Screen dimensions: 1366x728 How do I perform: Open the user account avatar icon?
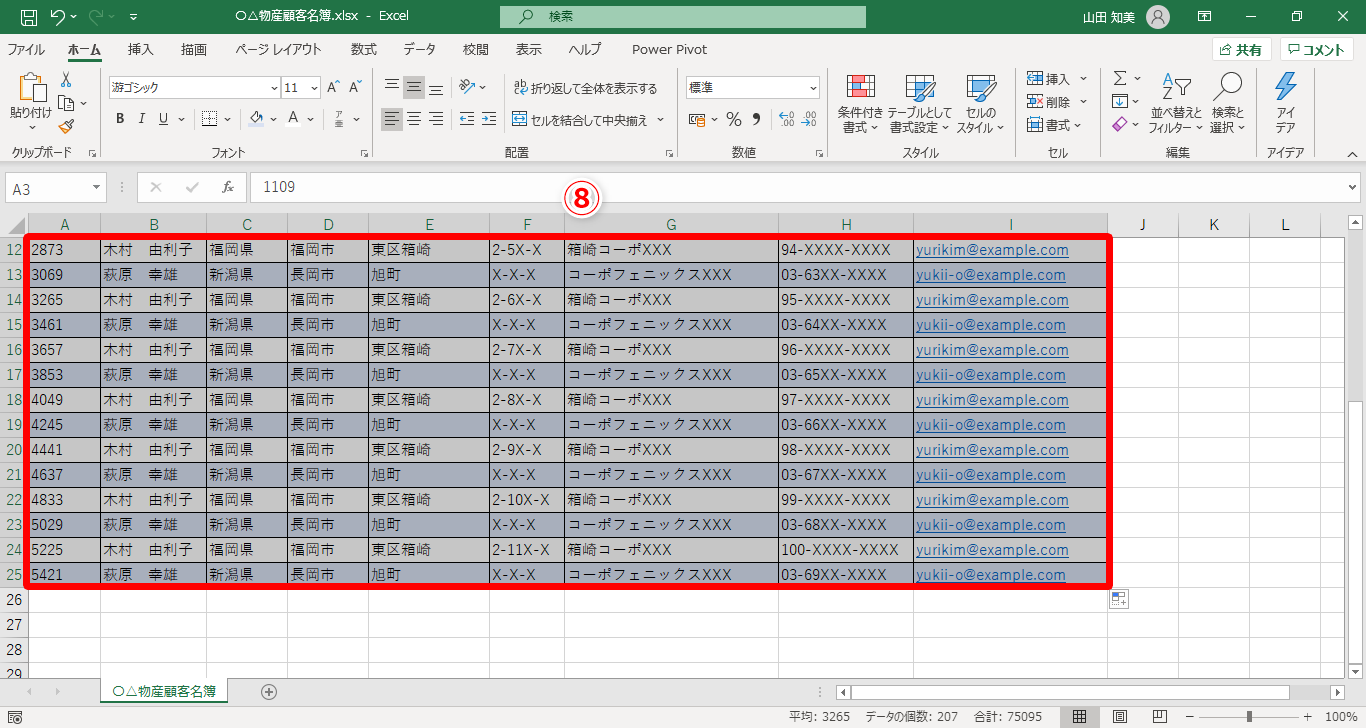click(1158, 17)
